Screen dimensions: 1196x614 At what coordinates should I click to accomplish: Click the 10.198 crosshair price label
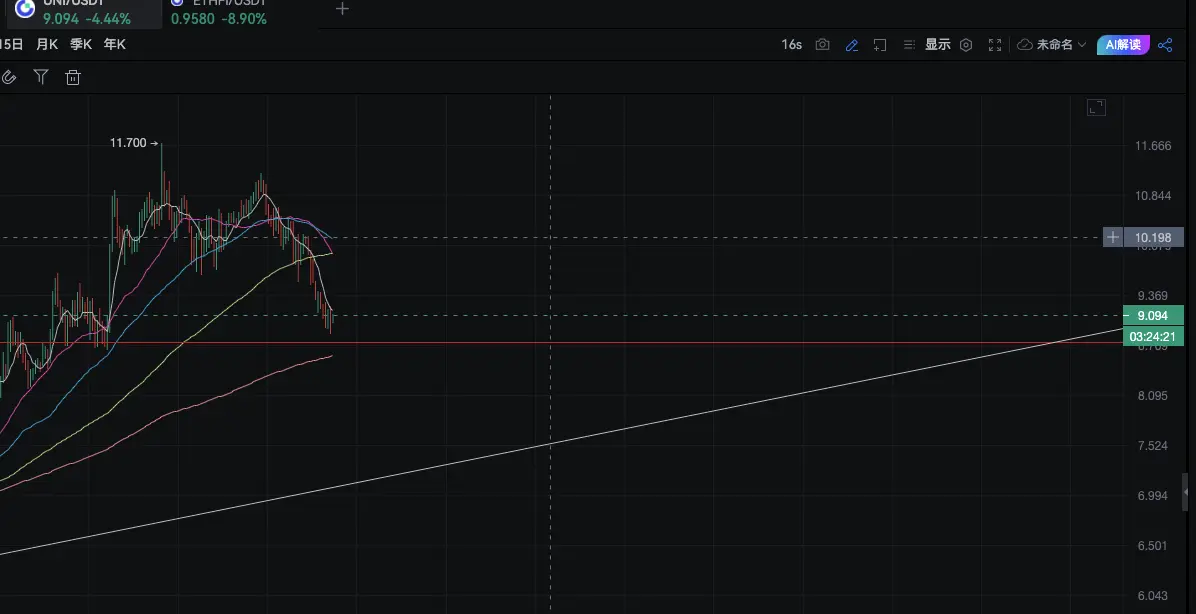tap(1153, 237)
